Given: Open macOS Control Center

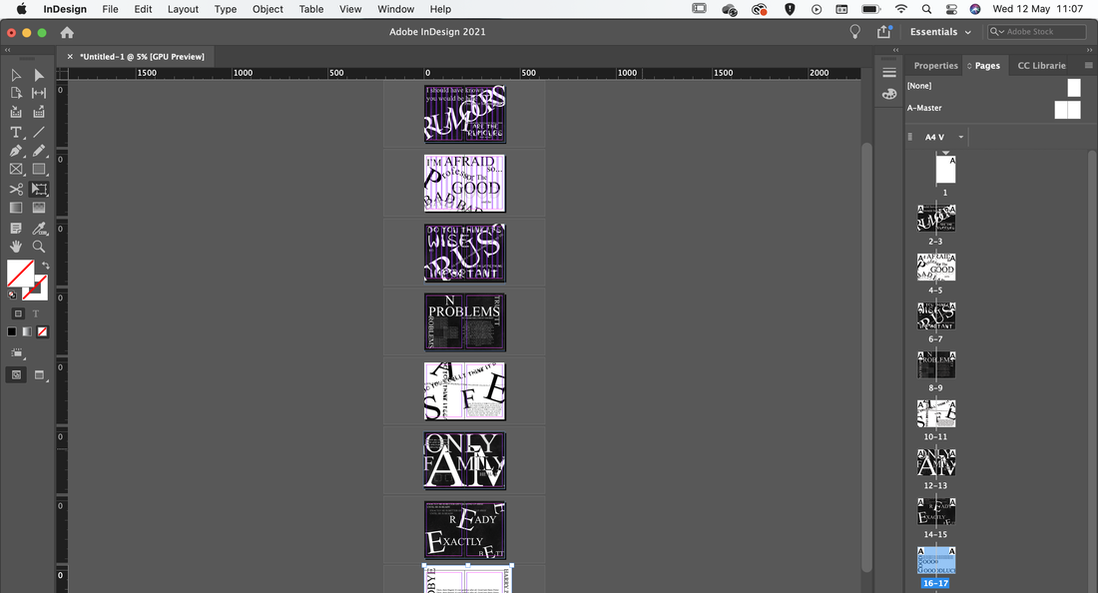Looking at the screenshot, I should point(951,9).
